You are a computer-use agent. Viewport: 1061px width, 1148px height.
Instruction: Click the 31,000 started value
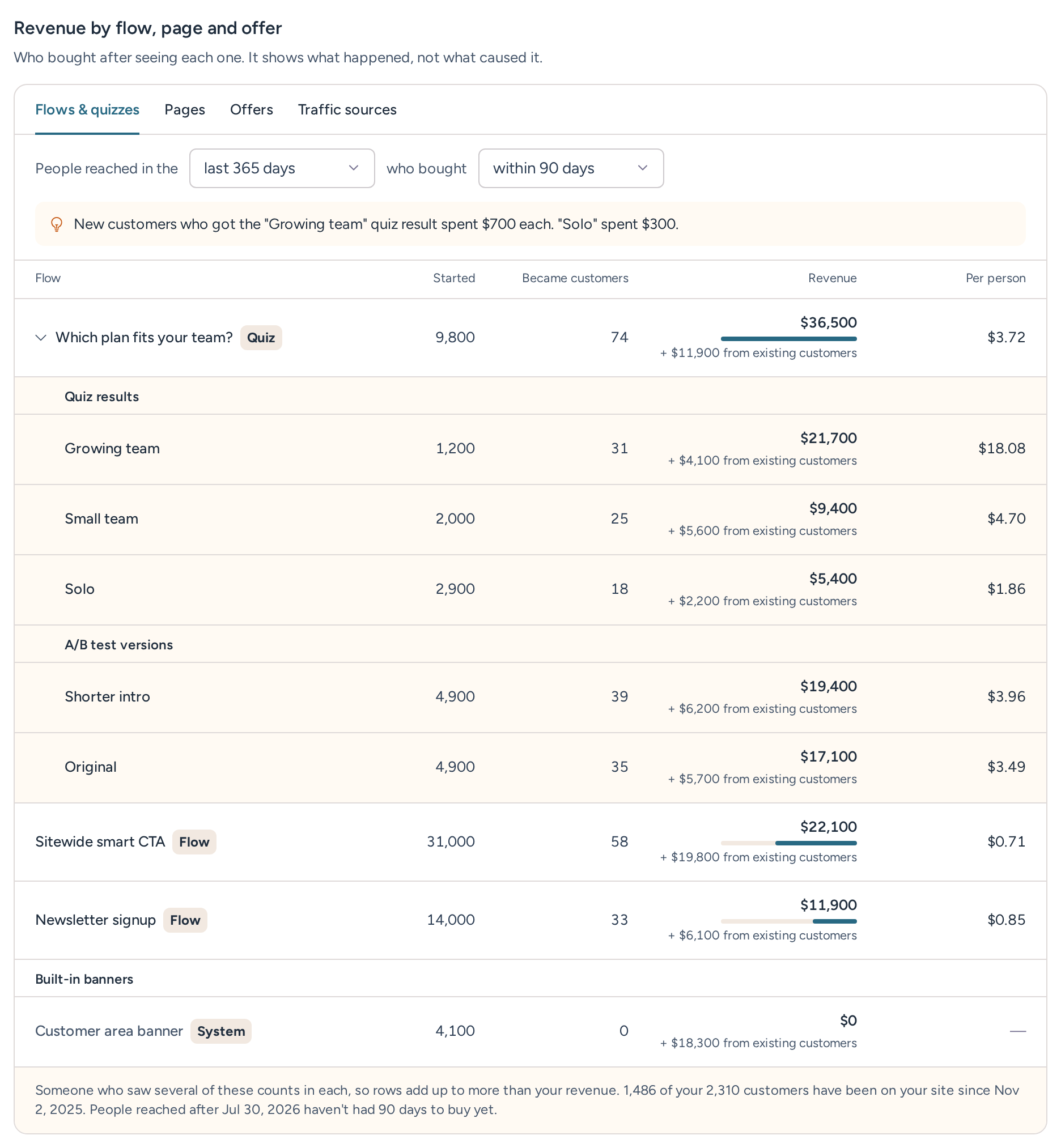451,842
